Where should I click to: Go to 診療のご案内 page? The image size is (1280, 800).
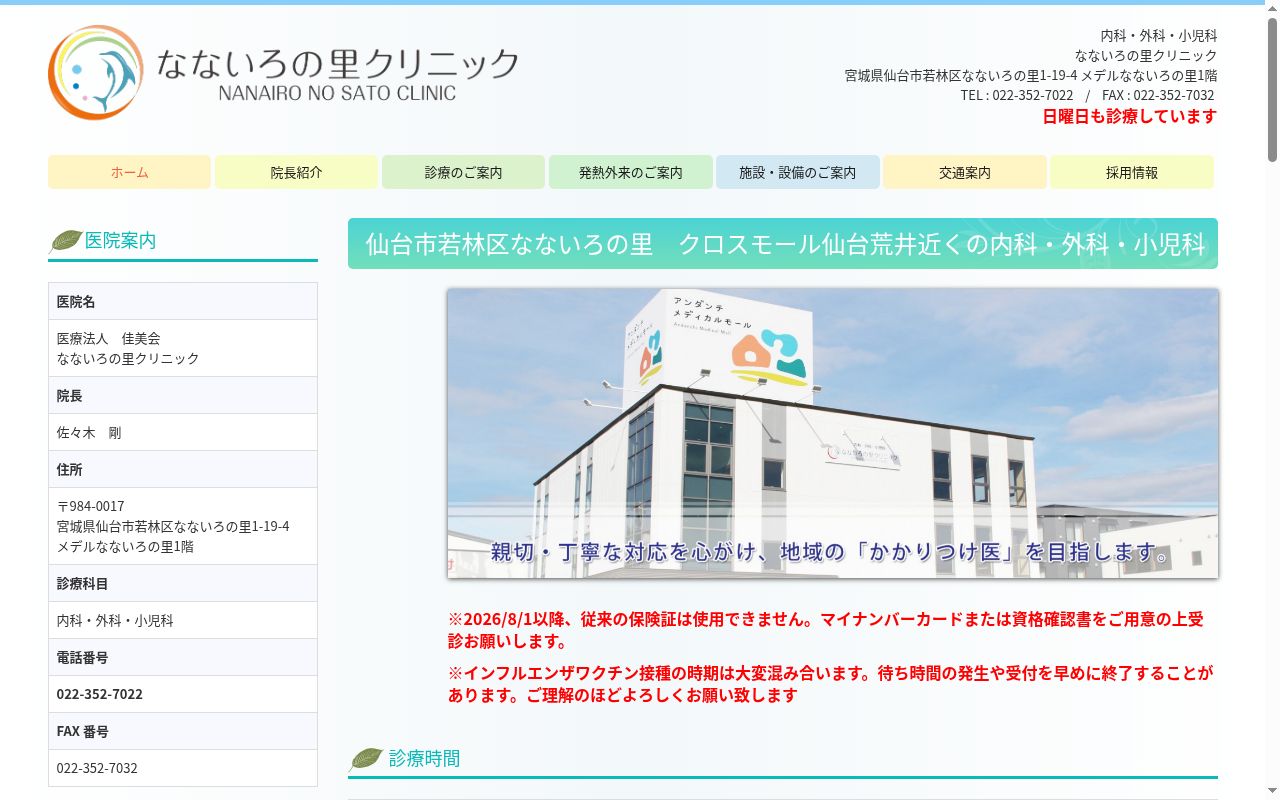(x=463, y=172)
